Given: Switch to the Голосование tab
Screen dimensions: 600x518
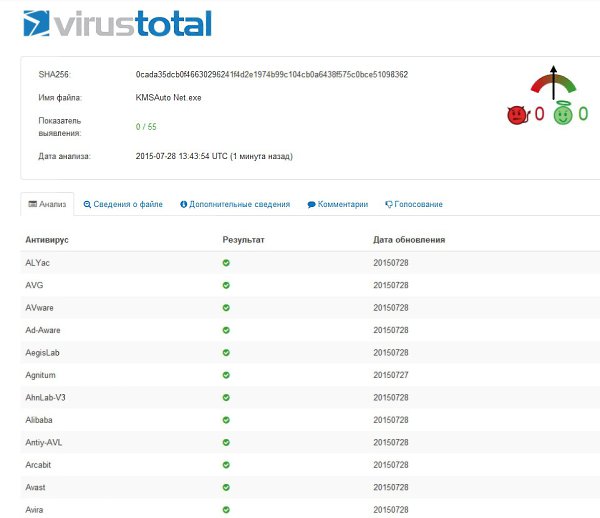Looking at the screenshot, I should coord(414,204).
